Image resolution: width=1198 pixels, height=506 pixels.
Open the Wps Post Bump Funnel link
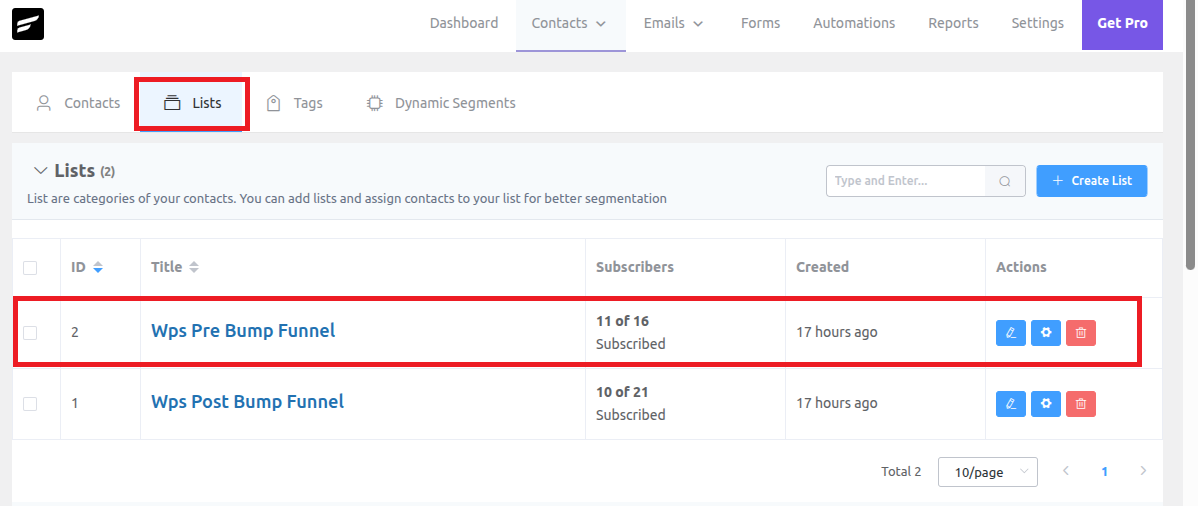click(248, 401)
